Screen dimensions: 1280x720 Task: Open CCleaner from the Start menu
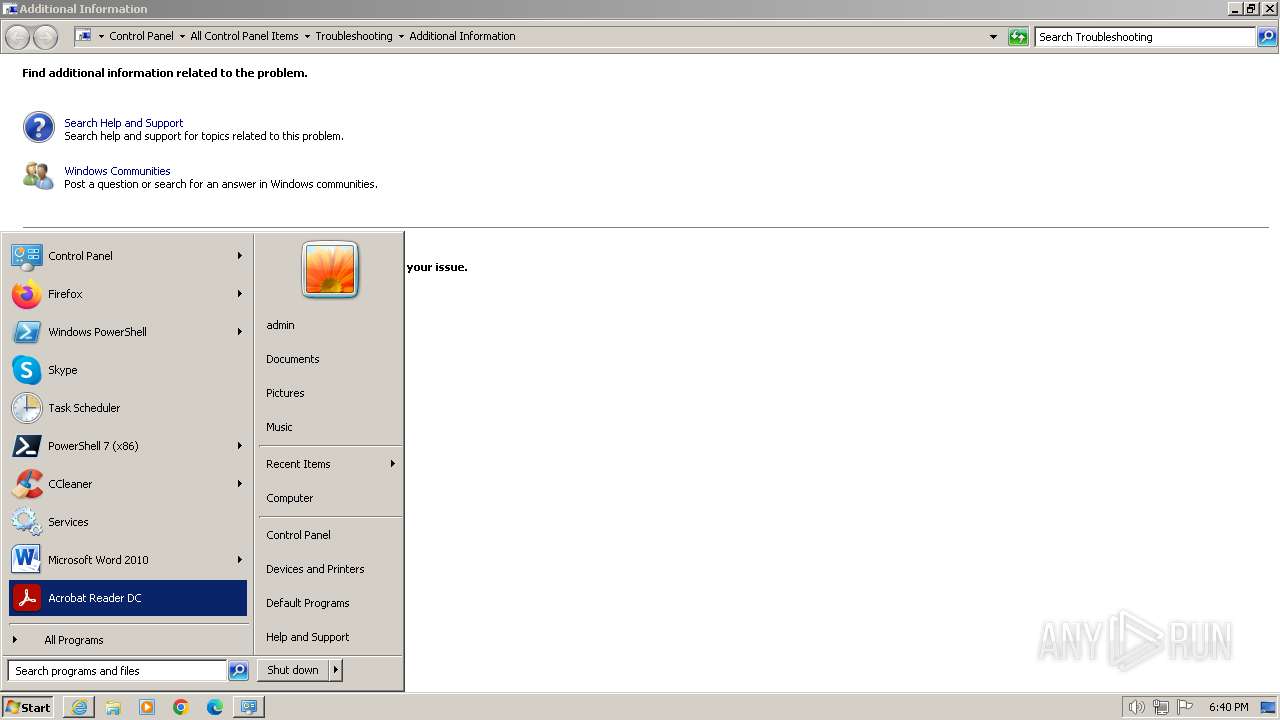point(27,484)
